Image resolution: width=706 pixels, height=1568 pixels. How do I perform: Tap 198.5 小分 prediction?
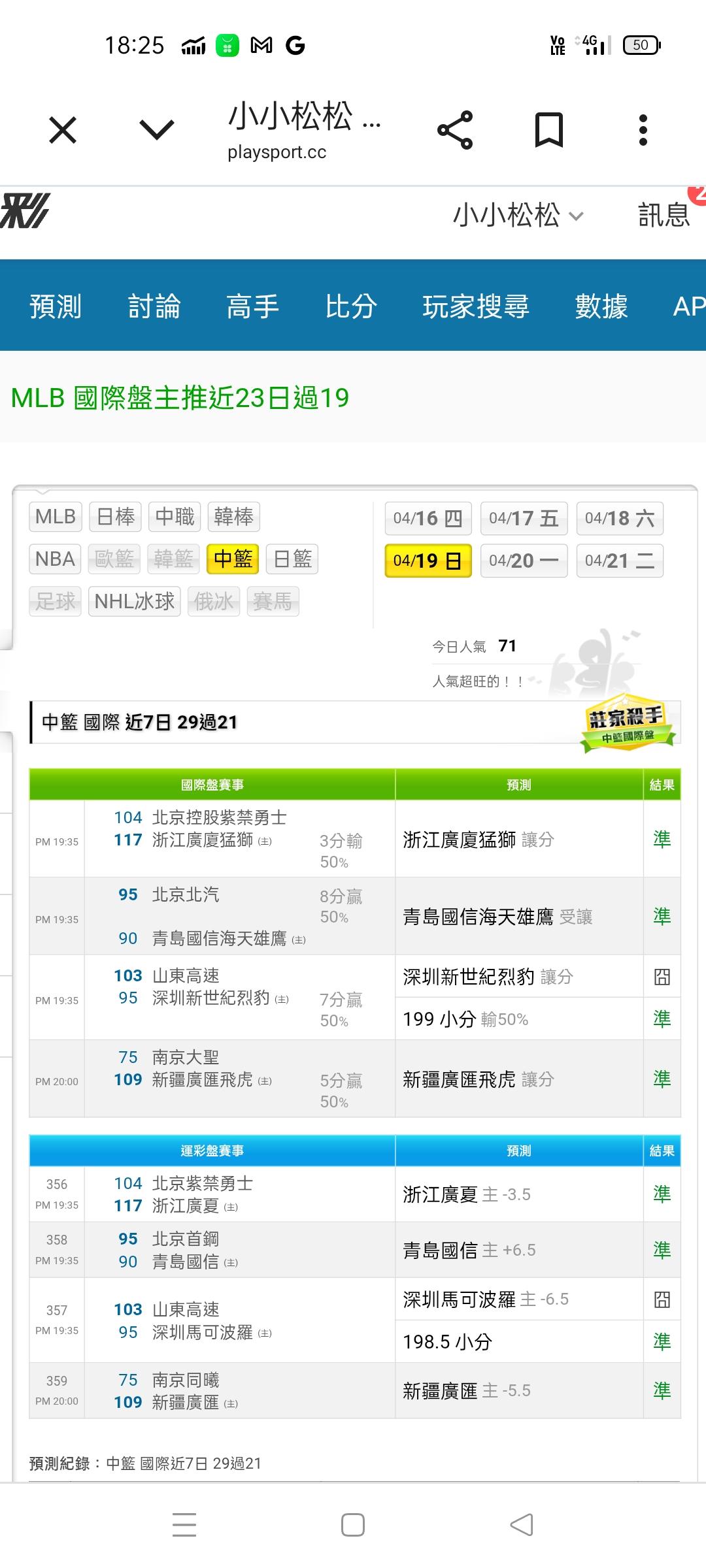point(519,1341)
